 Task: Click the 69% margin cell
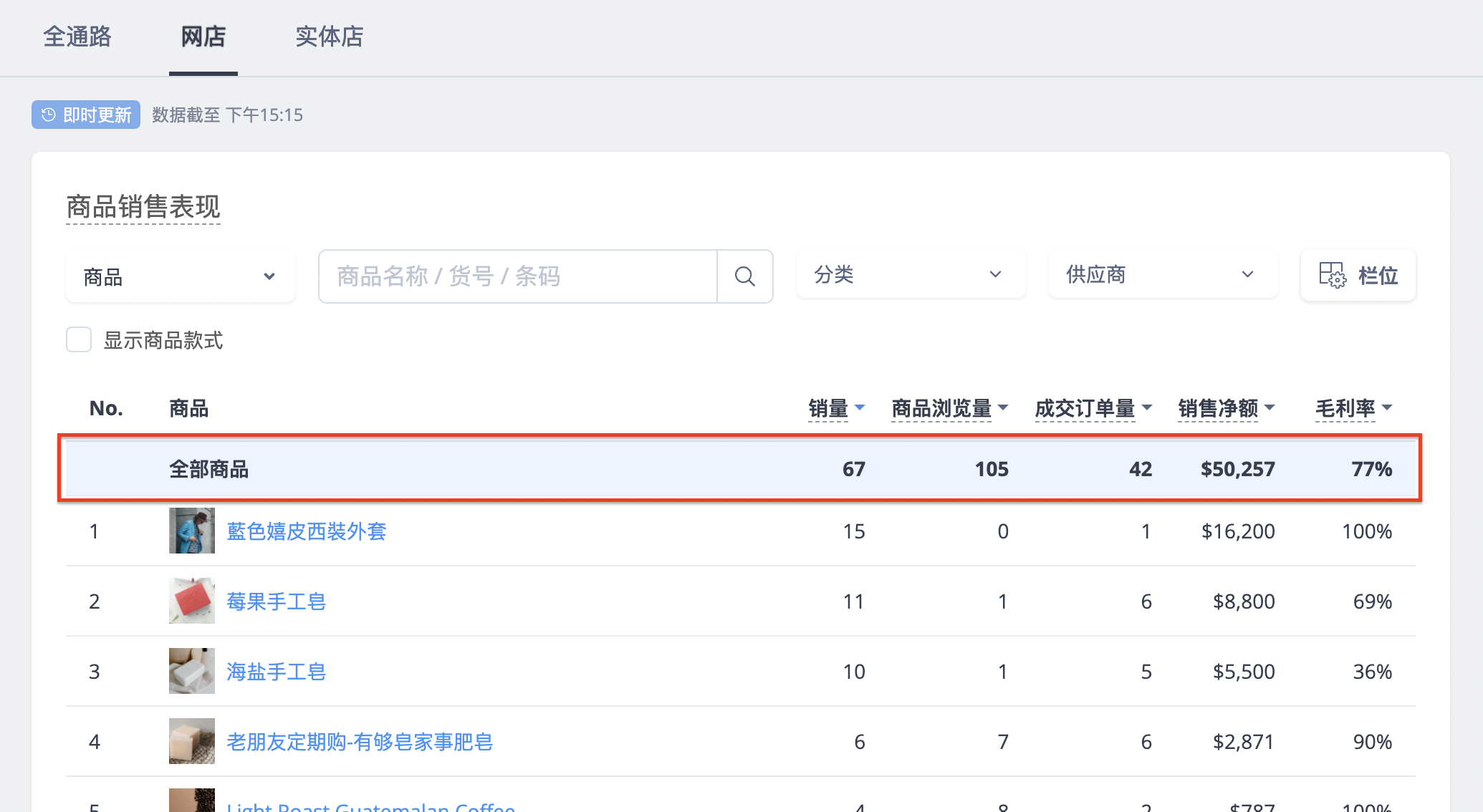coord(1373,601)
